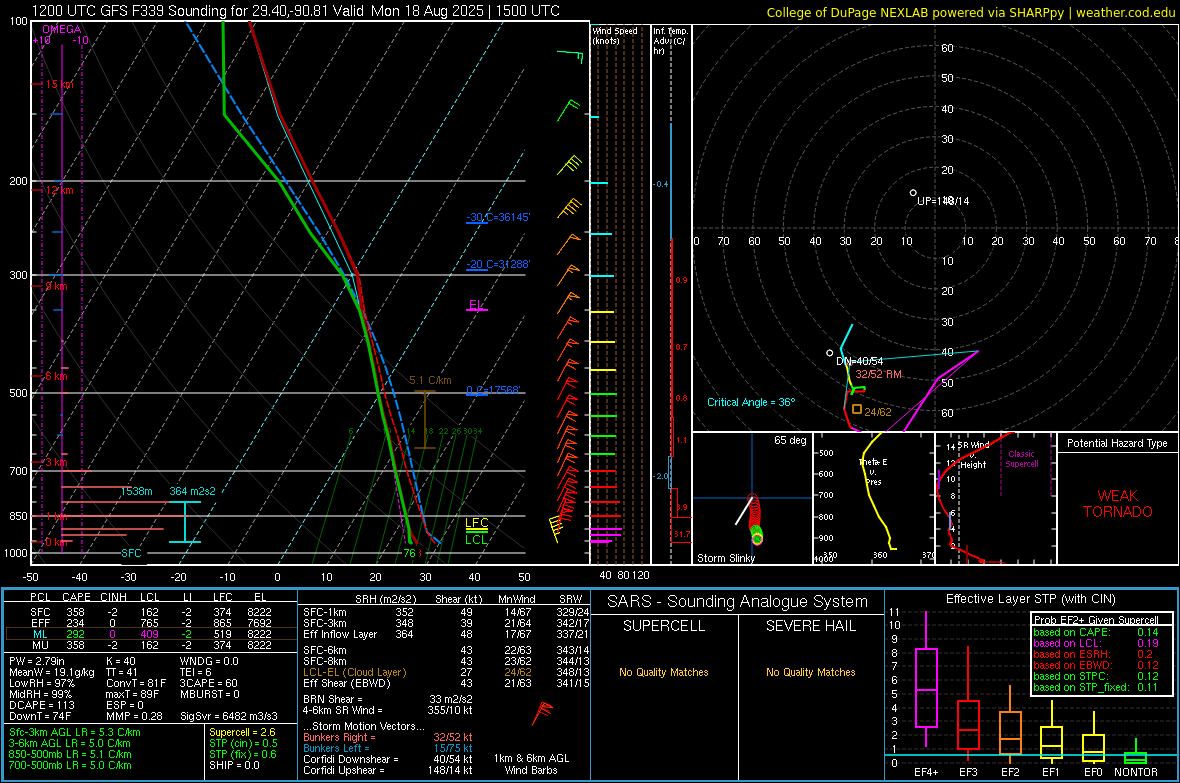Click the Bunkers Right = 32/52 kt line
Screen dimensions: 1180x783
(x=388, y=737)
